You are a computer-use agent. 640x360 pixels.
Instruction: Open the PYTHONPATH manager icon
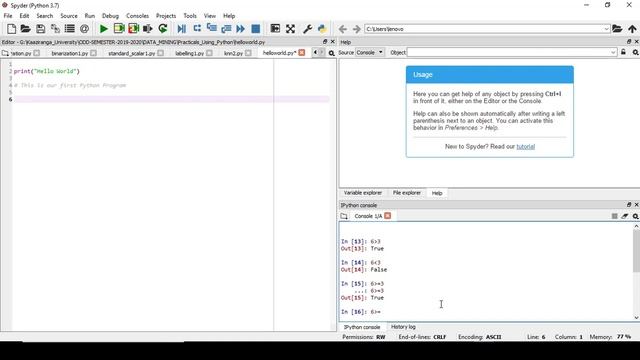tap(322, 29)
